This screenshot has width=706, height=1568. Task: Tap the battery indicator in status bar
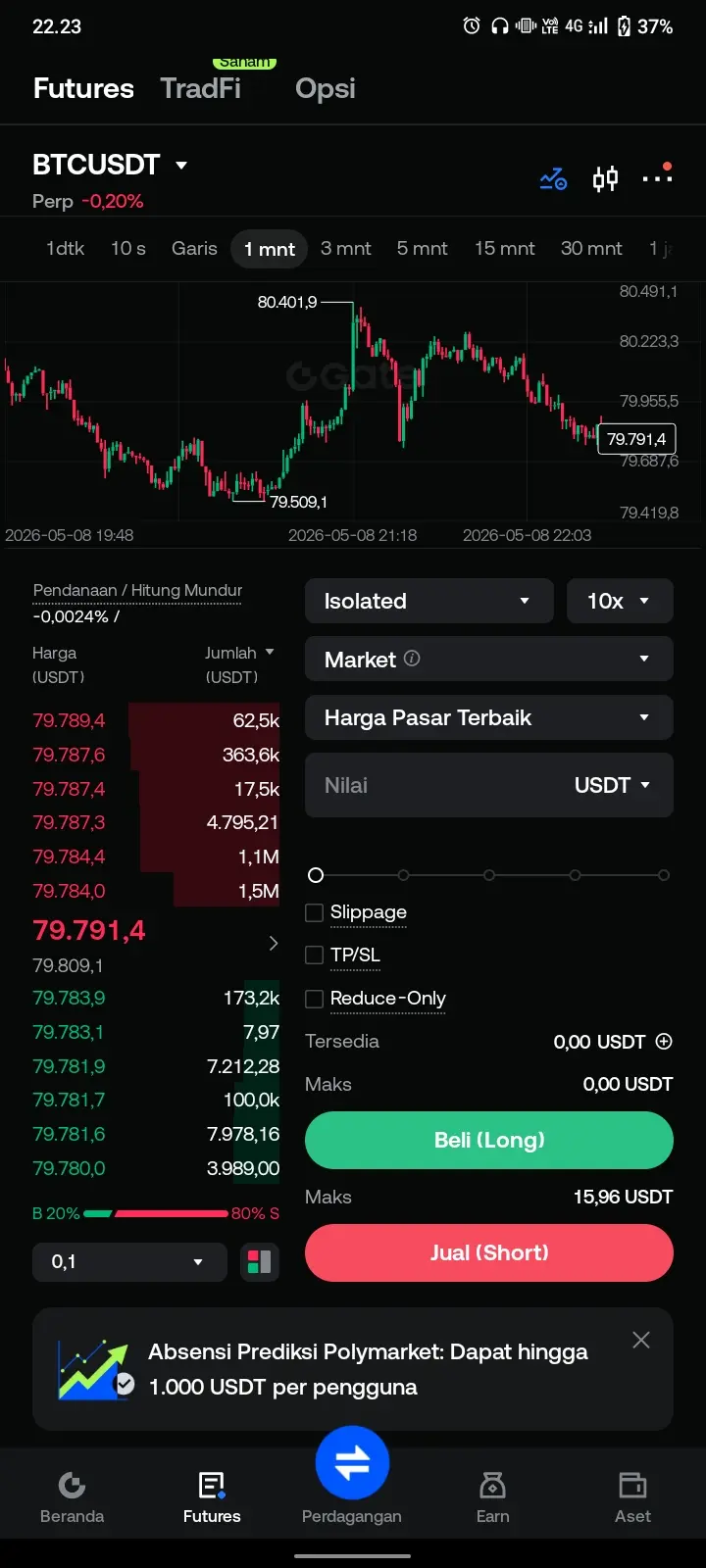tap(625, 26)
